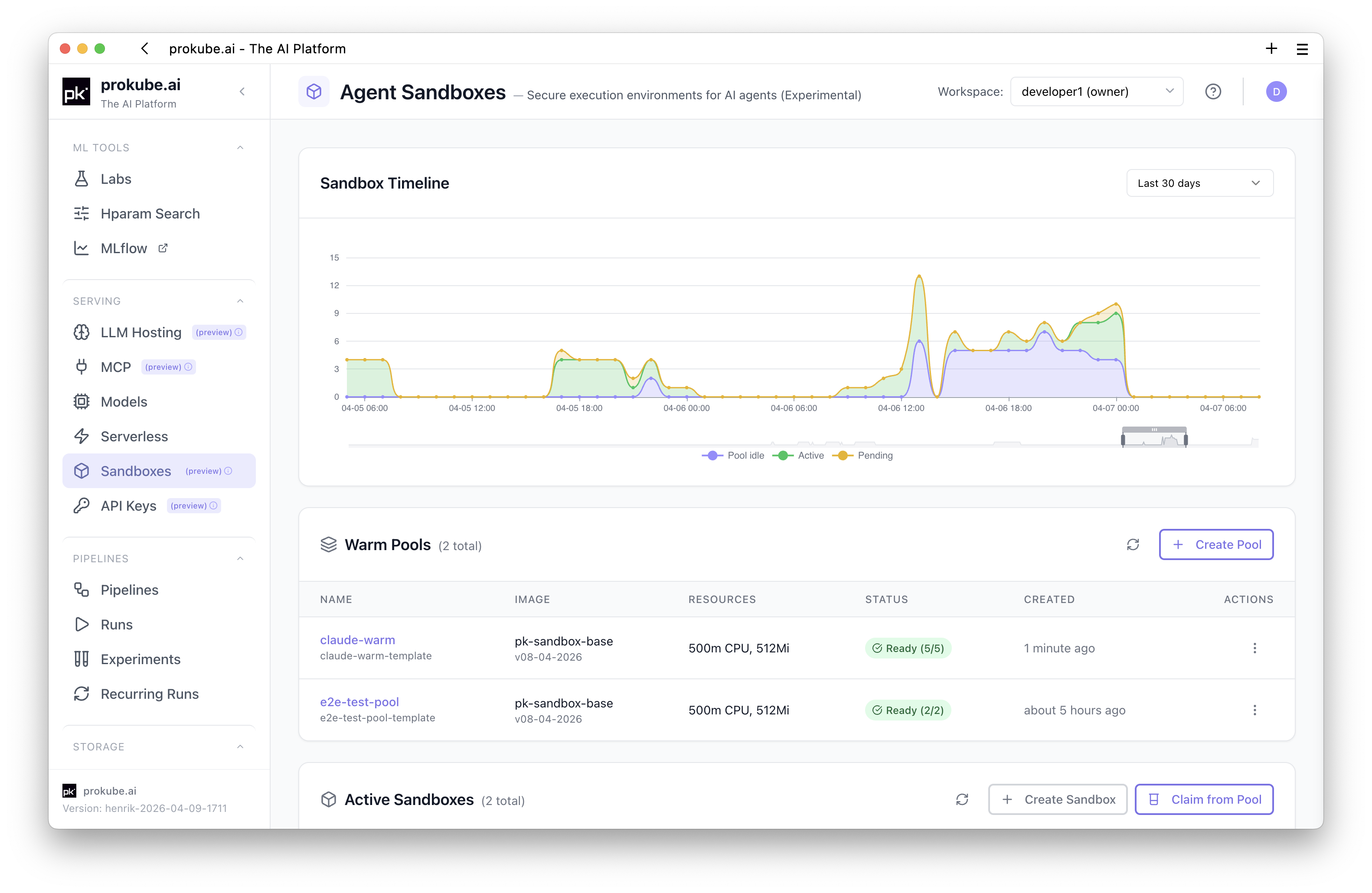Click the peak data point near 04-06 12:00
Image resolution: width=1372 pixels, height=893 pixels.
[919, 276]
